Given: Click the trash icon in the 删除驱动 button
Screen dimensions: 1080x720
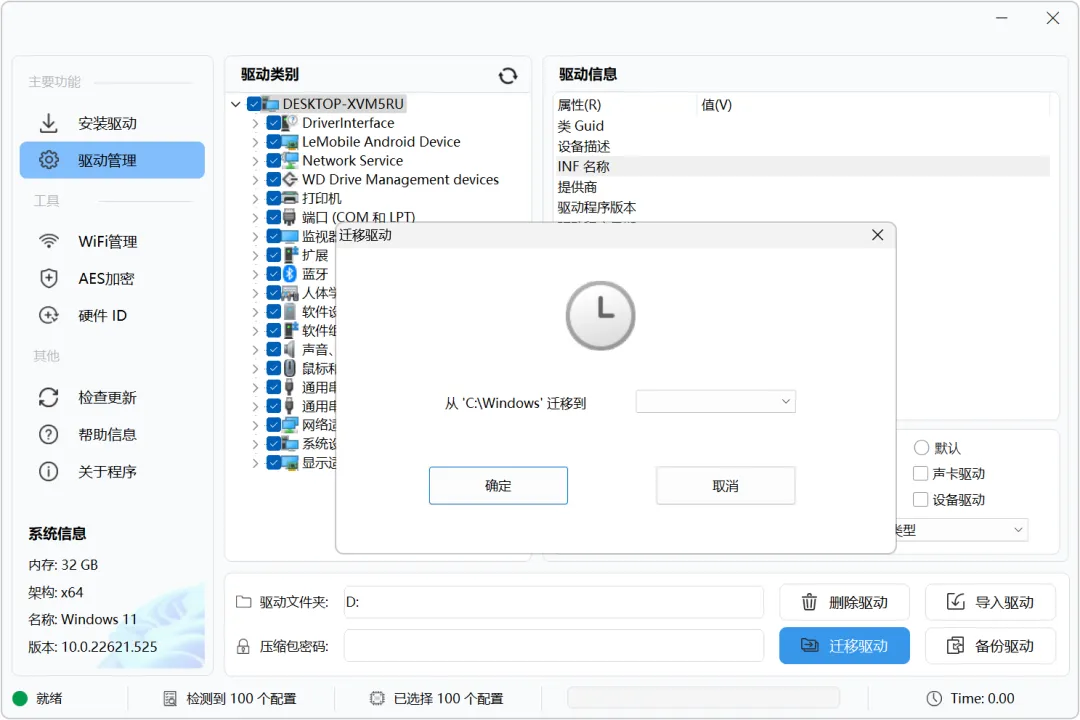Looking at the screenshot, I should pyautogui.click(x=809, y=602).
